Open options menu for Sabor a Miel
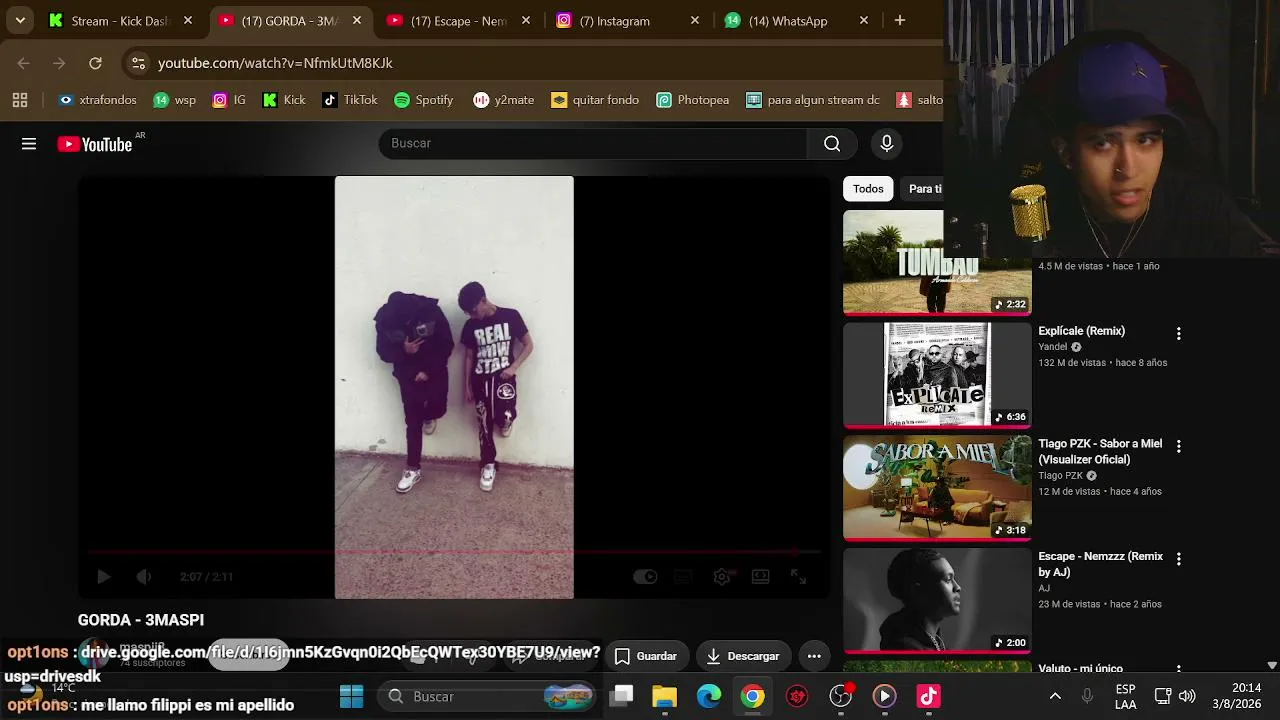 [x=1178, y=447]
